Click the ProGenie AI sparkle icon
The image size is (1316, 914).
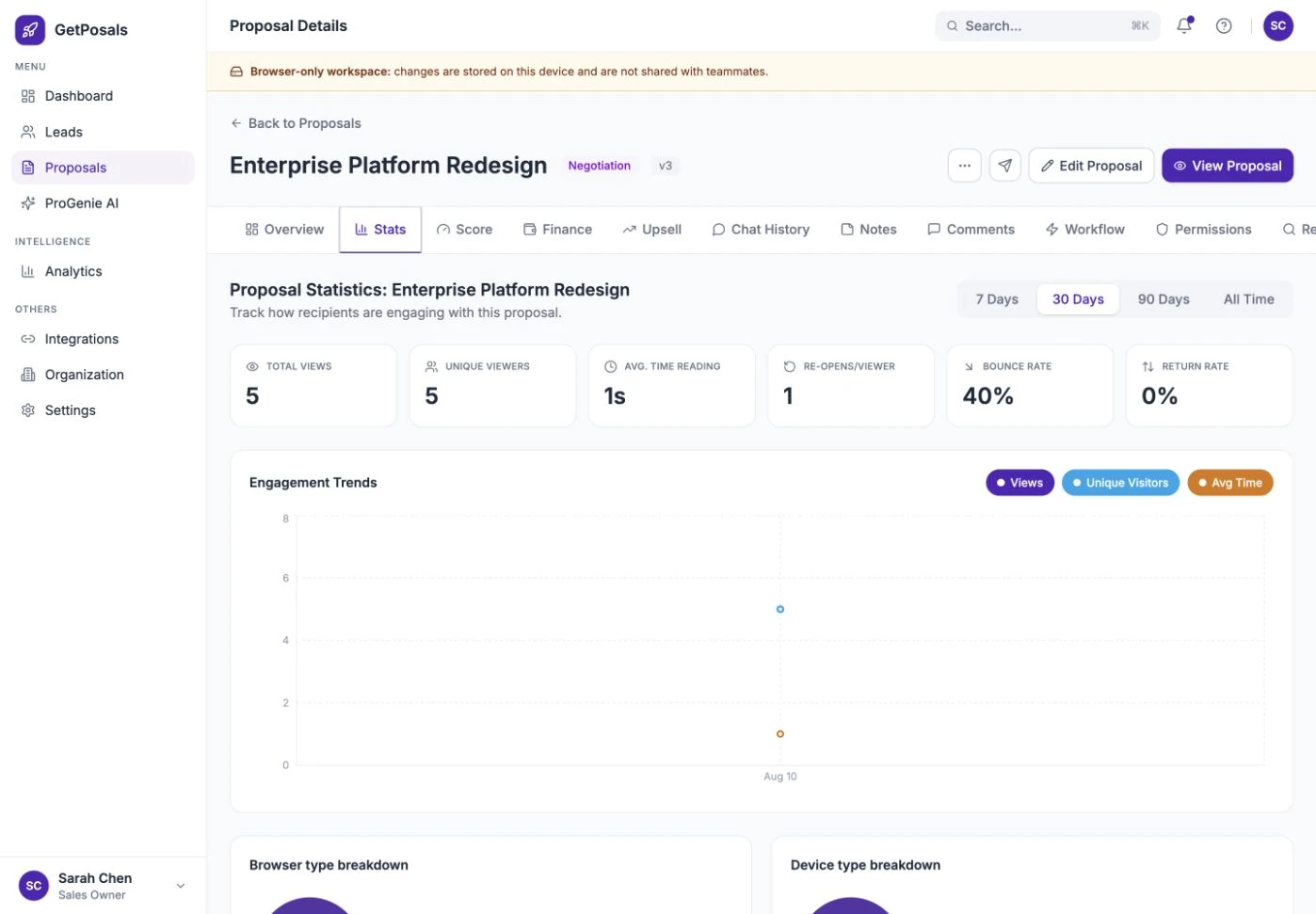pyautogui.click(x=28, y=203)
